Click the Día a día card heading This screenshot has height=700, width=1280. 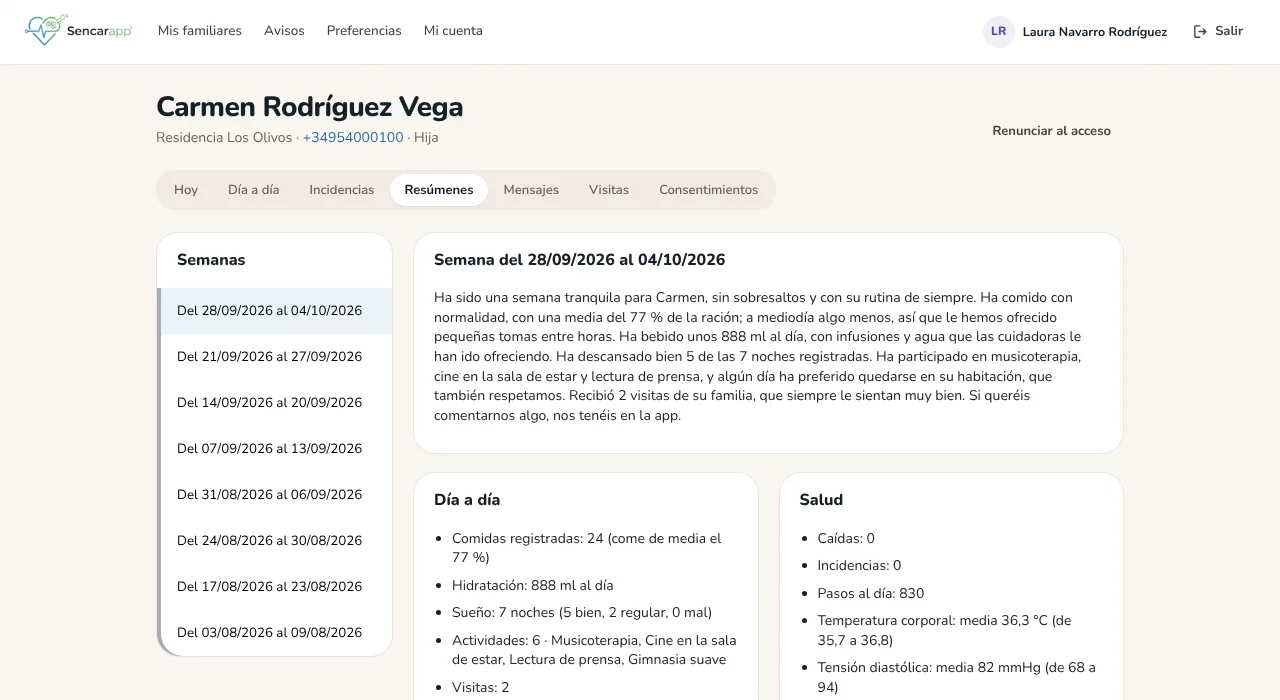467,500
